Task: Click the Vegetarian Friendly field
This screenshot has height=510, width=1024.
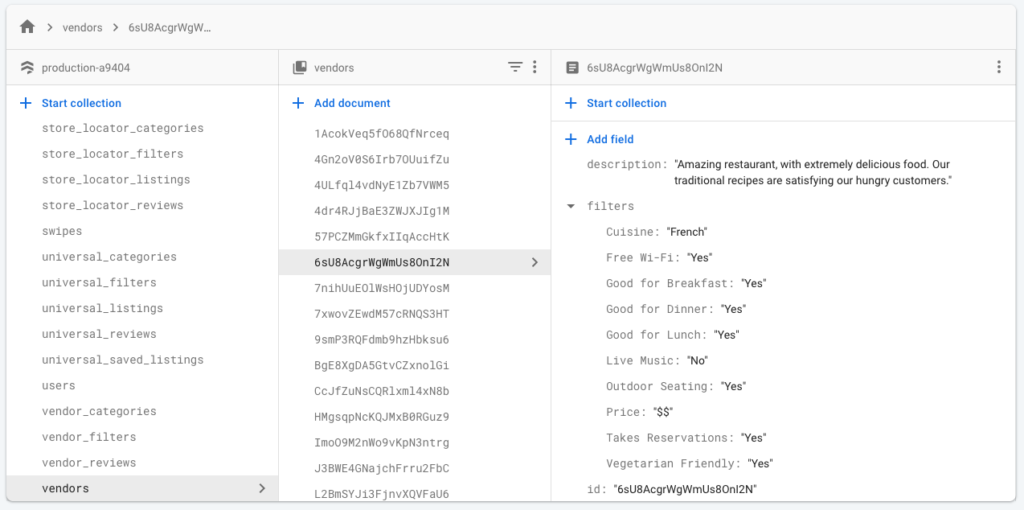Action: [x=690, y=464]
